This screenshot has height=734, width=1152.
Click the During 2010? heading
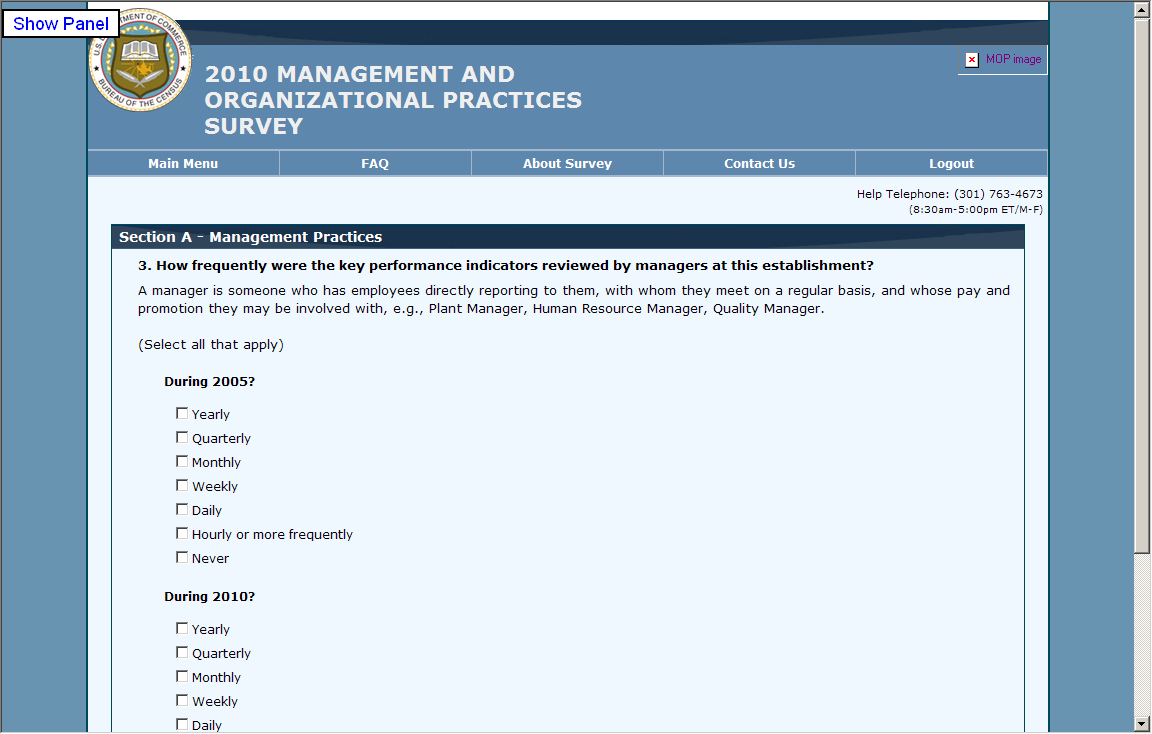(x=209, y=597)
